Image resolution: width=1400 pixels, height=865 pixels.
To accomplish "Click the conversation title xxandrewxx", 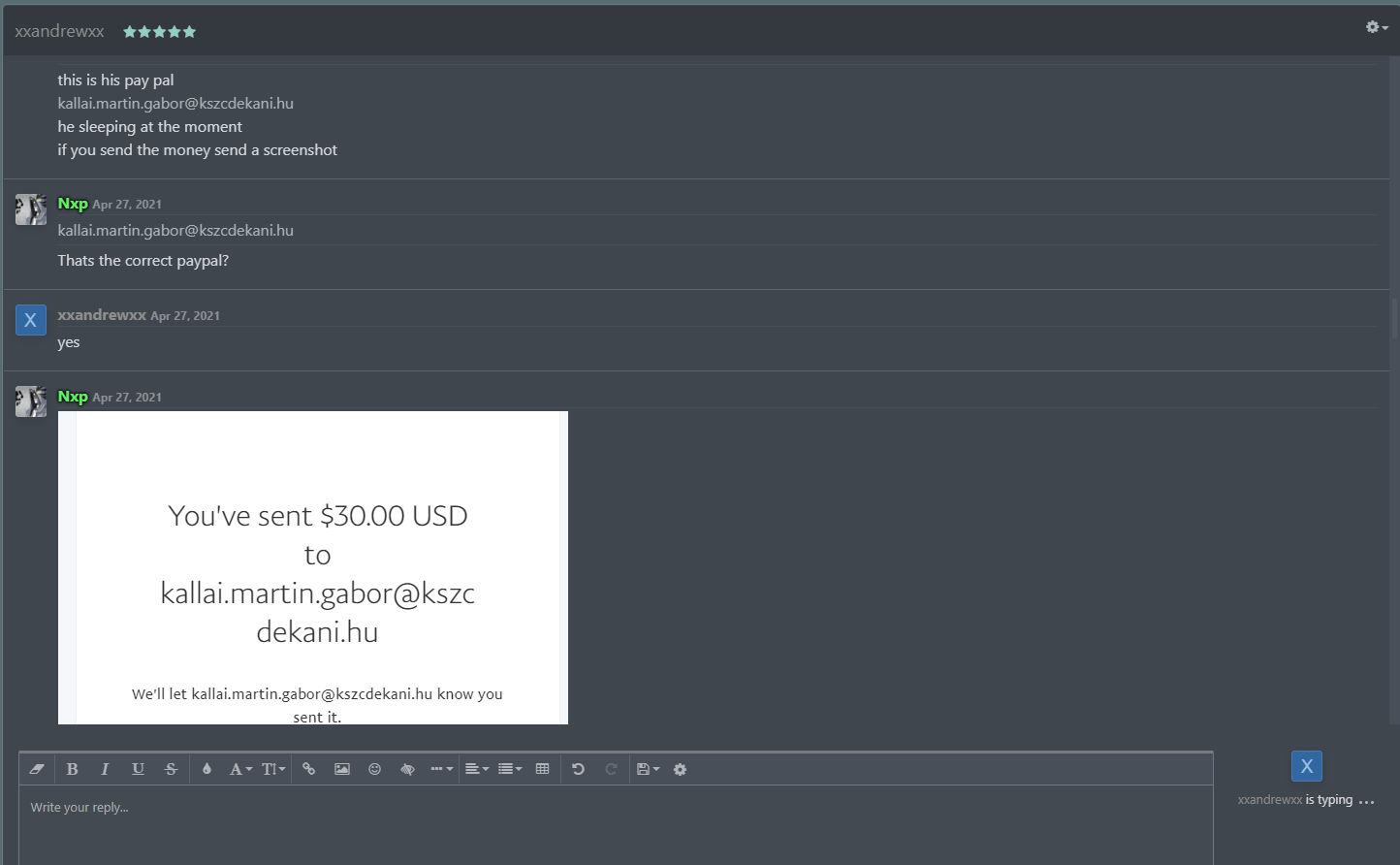I will [59, 31].
